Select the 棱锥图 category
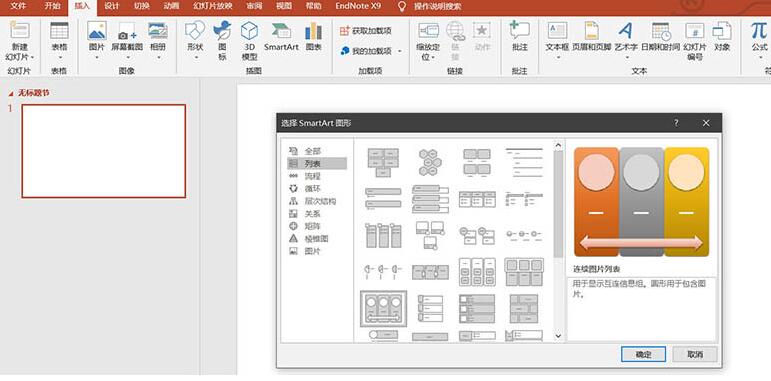 pos(317,239)
